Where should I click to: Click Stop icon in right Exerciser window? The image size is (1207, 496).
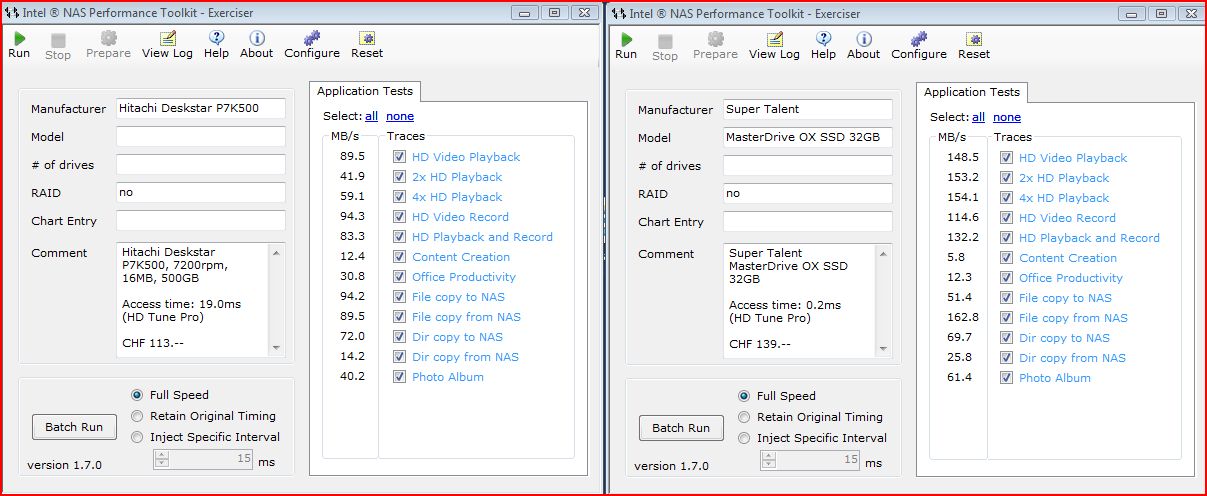(x=665, y=40)
